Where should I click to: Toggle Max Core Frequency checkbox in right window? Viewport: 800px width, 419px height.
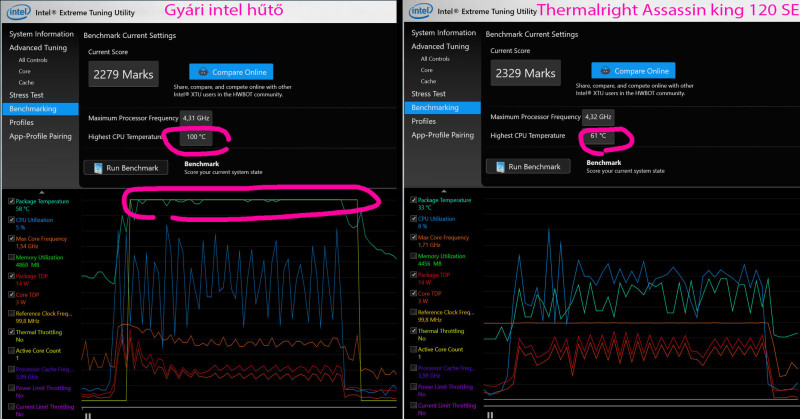point(413,237)
